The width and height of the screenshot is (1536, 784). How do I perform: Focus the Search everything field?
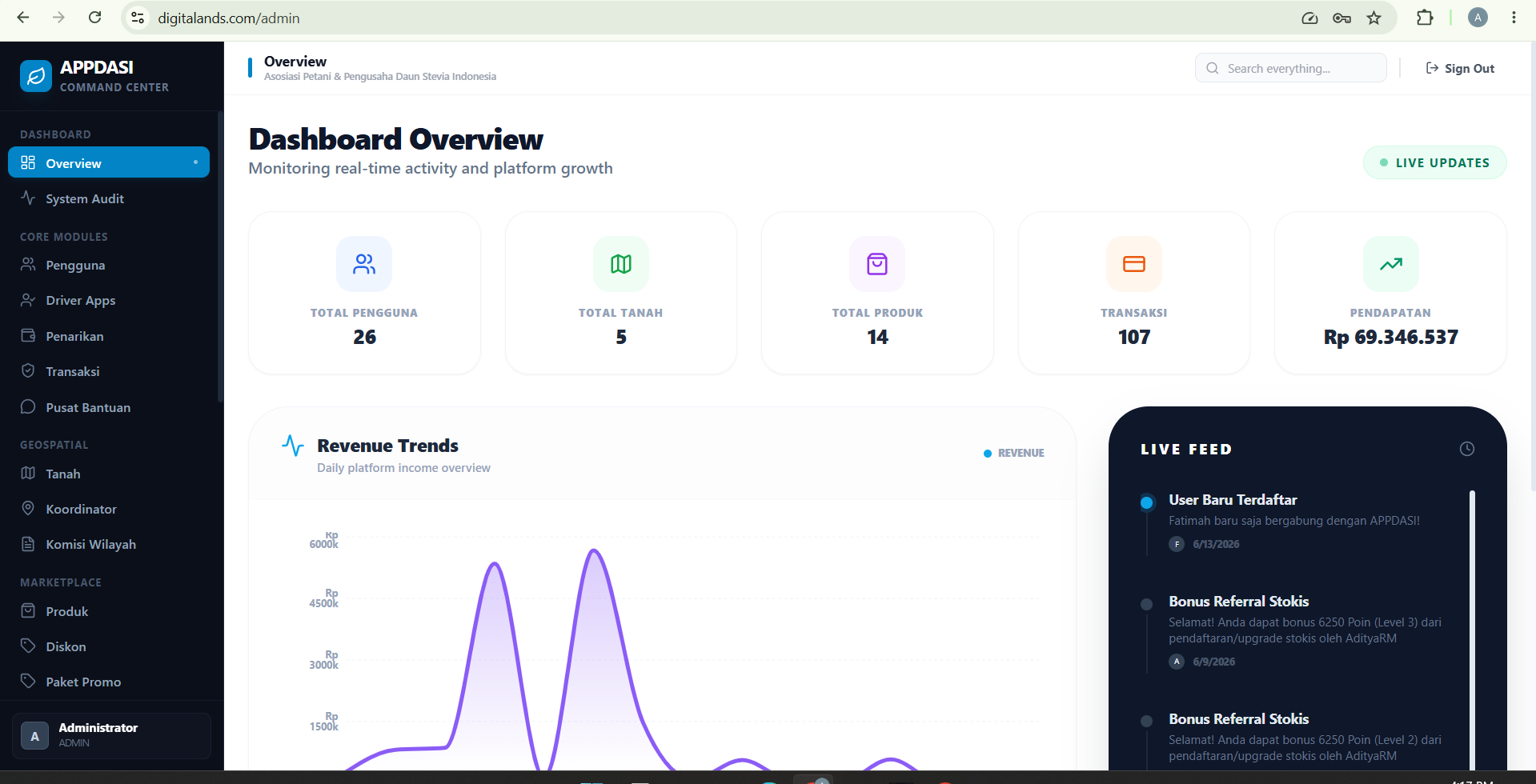[x=1291, y=68]
